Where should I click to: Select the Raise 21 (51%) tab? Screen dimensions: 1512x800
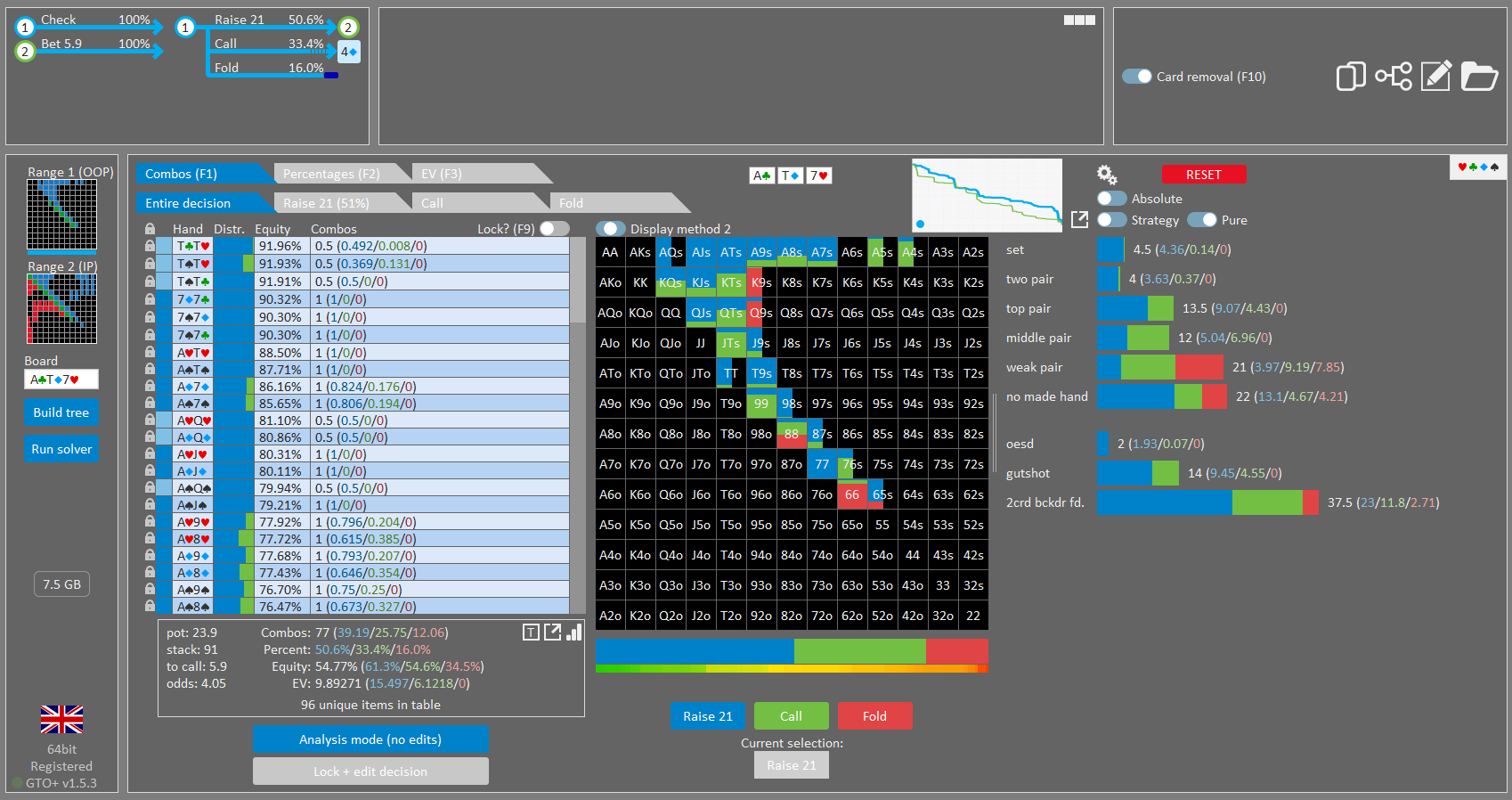[x=340, y=203]
